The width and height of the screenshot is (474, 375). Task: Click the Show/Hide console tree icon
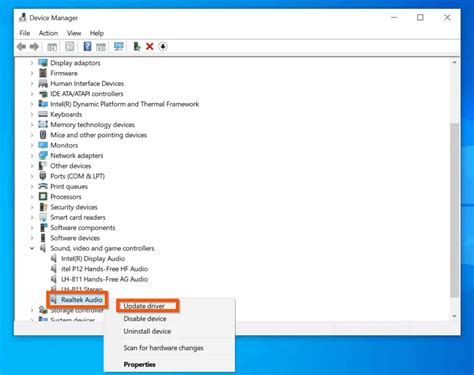52,47
